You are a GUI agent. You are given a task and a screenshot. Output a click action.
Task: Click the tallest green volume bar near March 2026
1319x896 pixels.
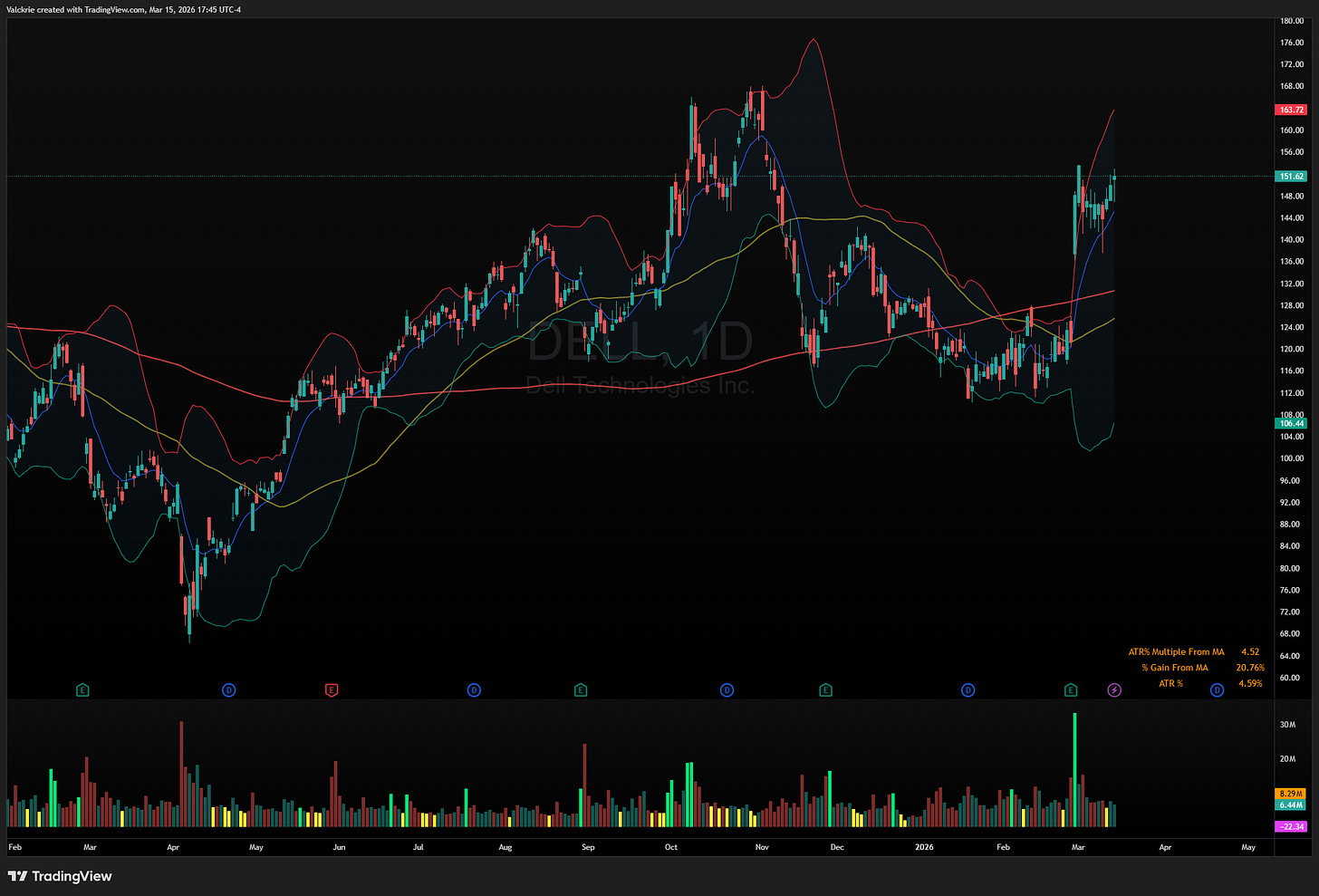(1074, 770)
